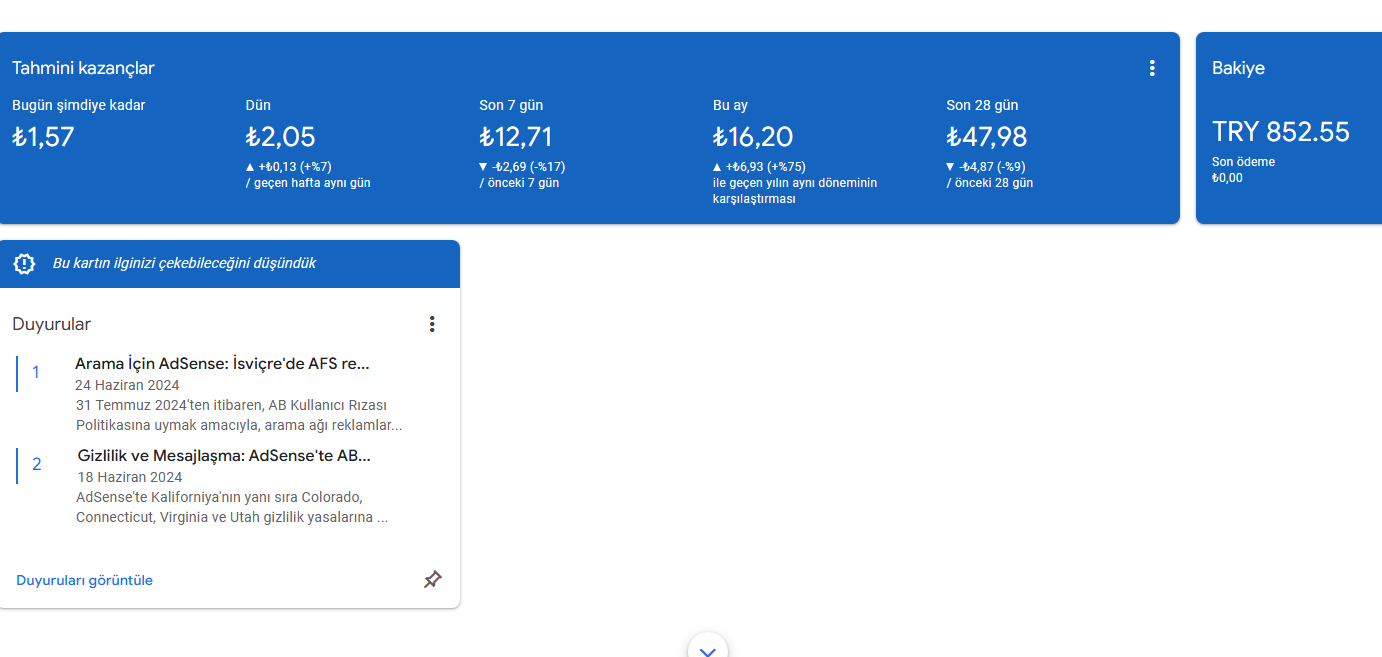Open the Duyurular card three-dot menu

pyautogui.click(x=432, y=324)
